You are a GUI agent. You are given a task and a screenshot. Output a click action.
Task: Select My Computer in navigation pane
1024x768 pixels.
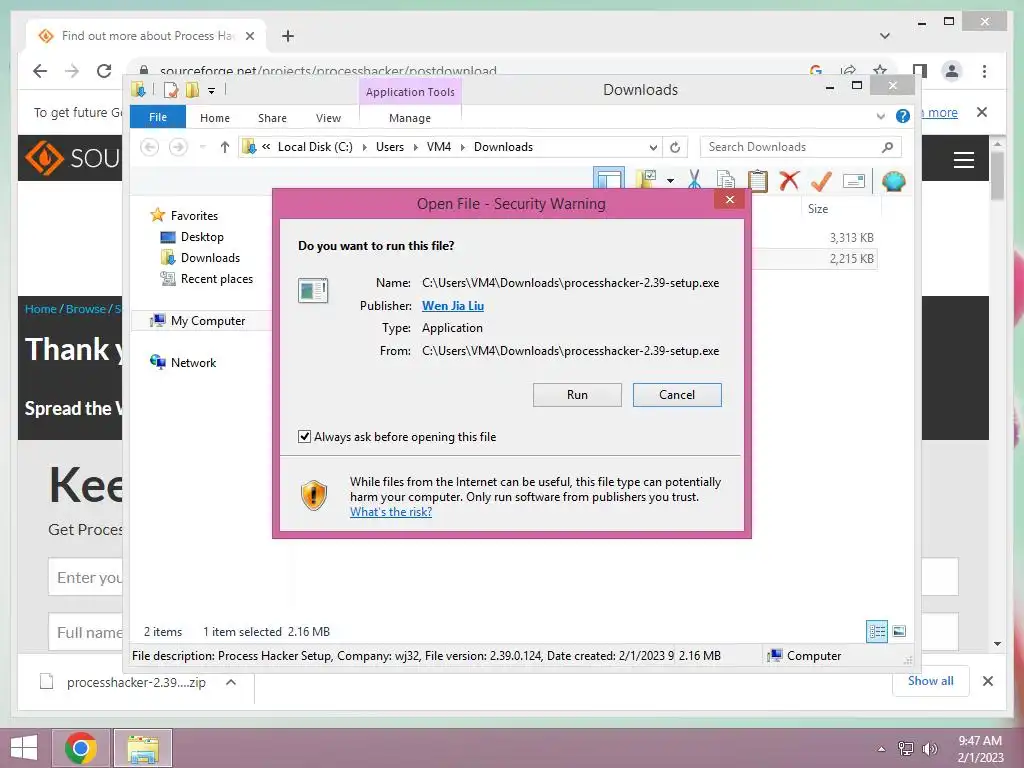tap(208, 321)
